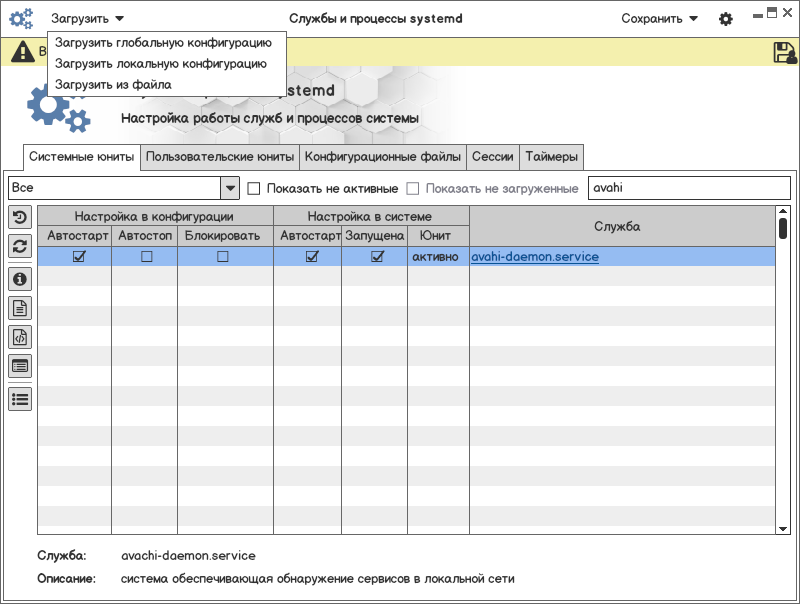The width and height of the screenshot is (800, 604).
Task: Collapse the 'Загрузить' dropdown menu
Action: tap(88, 19)
